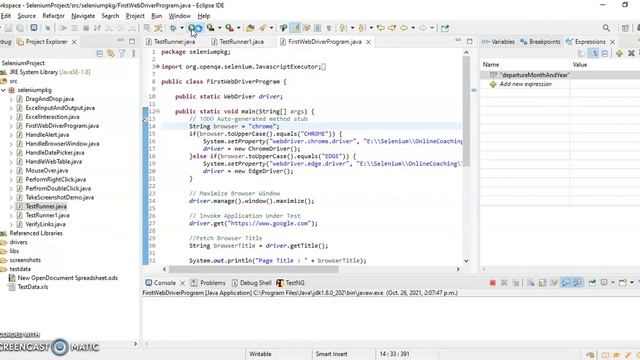
Task: Click editor scroll-down arrow button
Action: click(466, 261)
